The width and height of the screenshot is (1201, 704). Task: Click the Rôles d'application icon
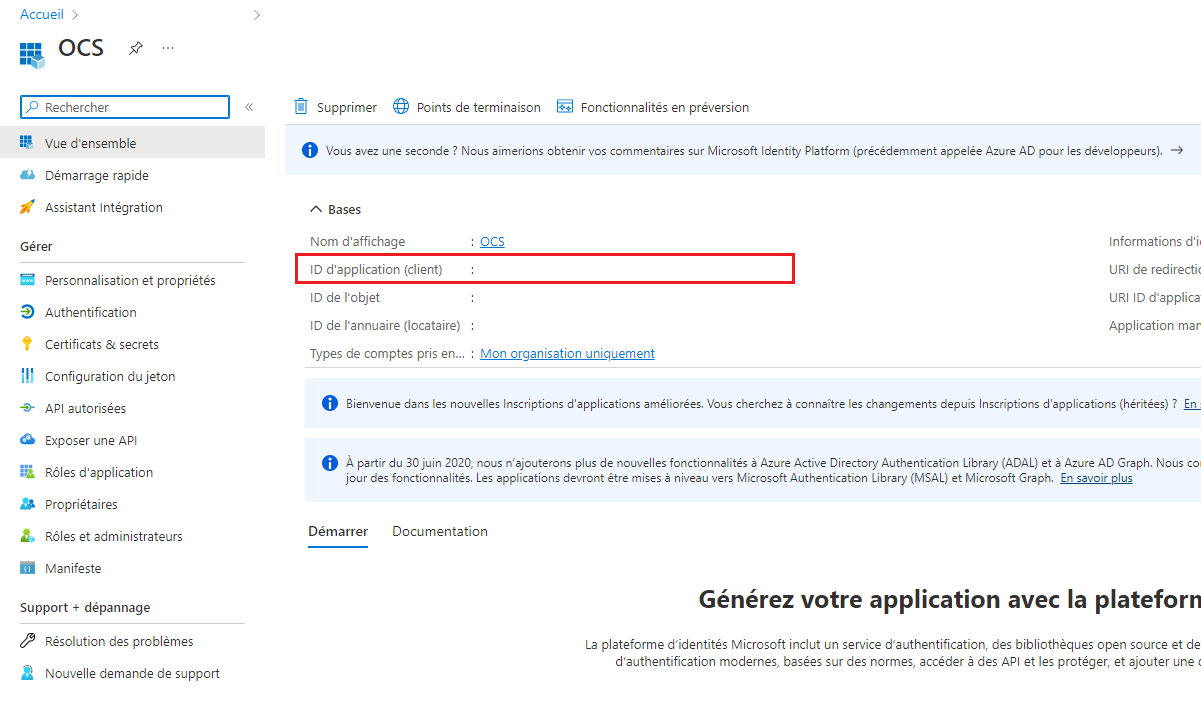27,472
